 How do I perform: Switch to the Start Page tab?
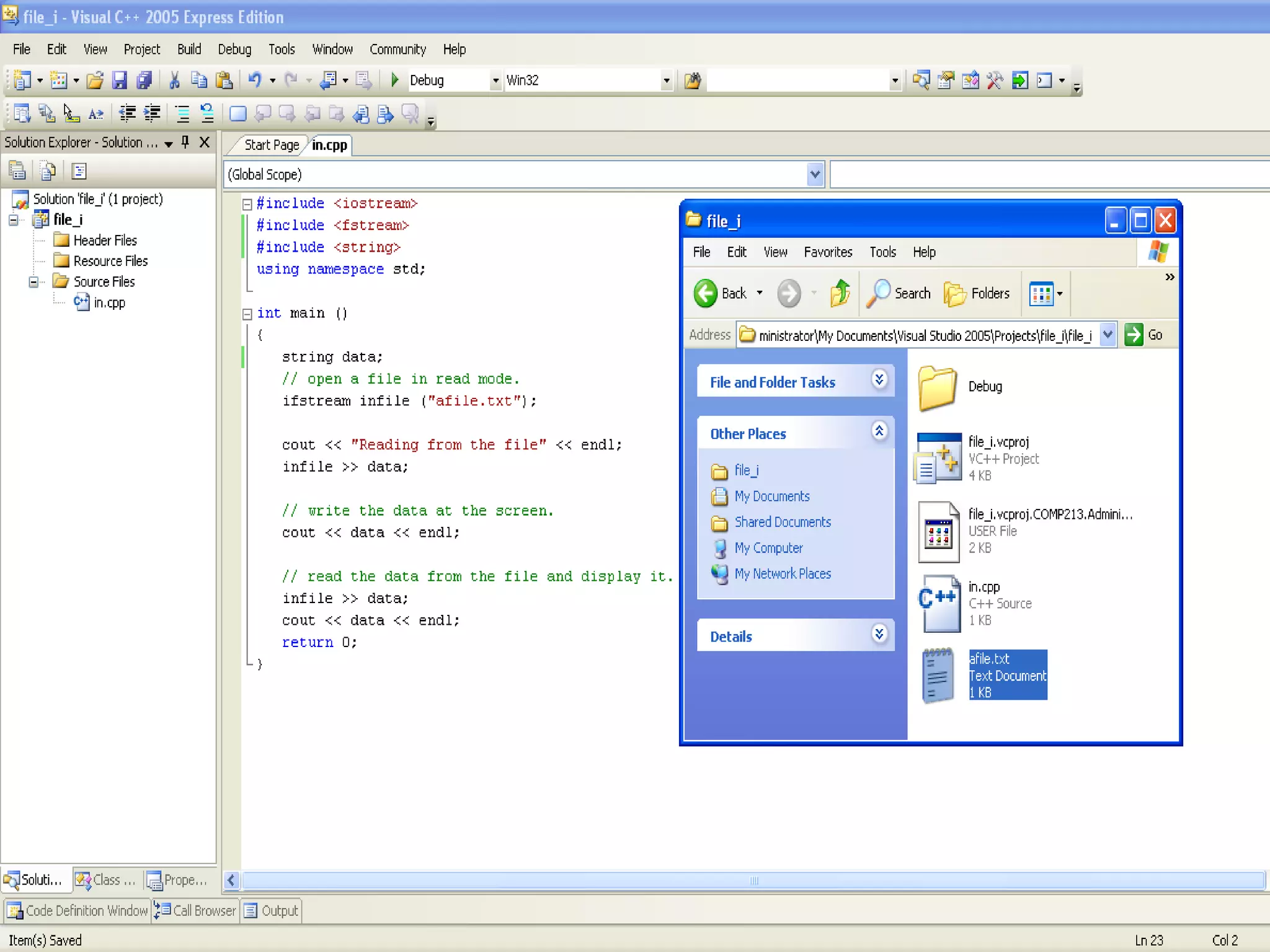pyautogui.click(x=271, y=145)
